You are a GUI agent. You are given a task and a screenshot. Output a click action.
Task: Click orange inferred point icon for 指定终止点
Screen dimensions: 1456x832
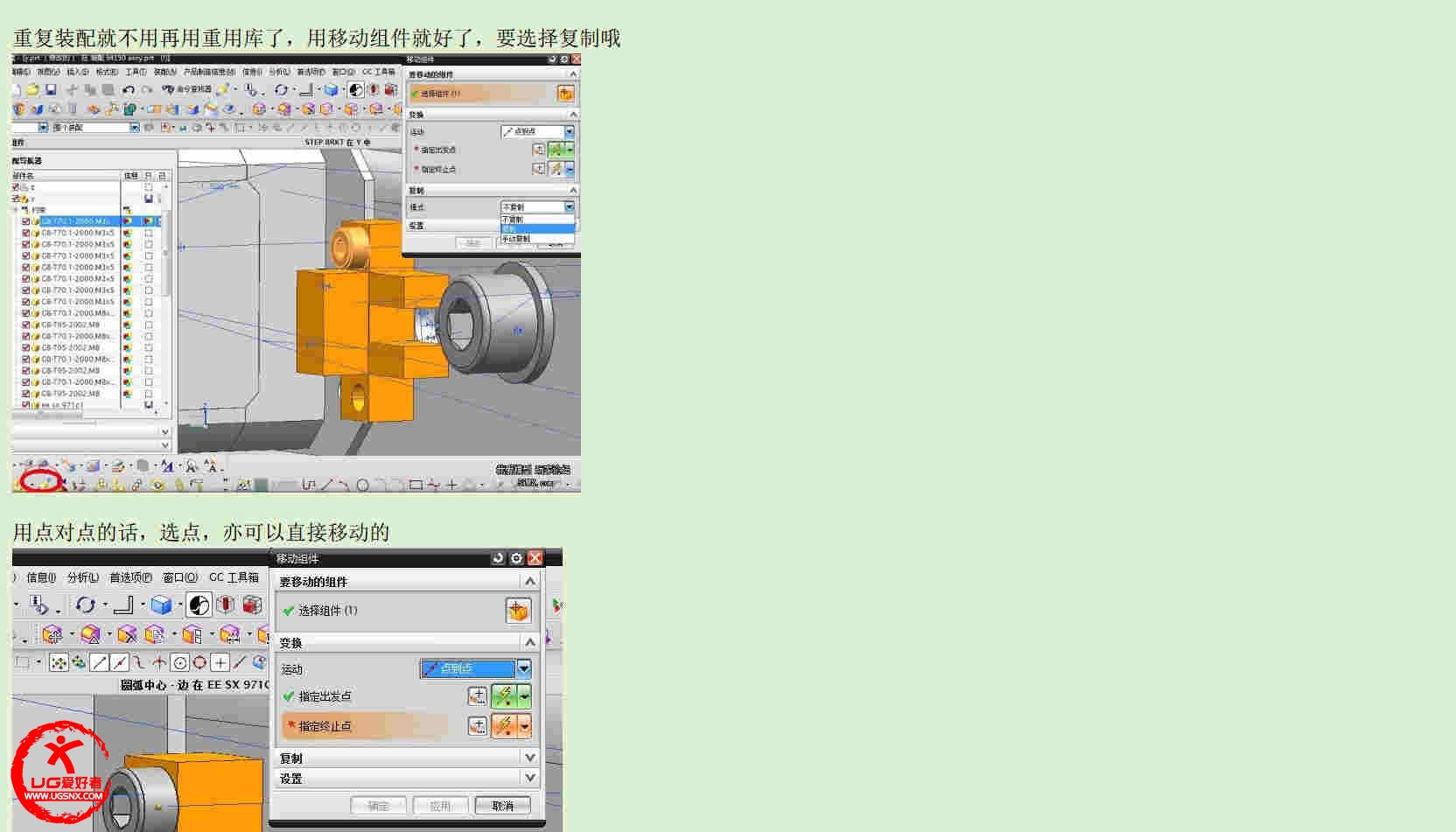[504, 726]
